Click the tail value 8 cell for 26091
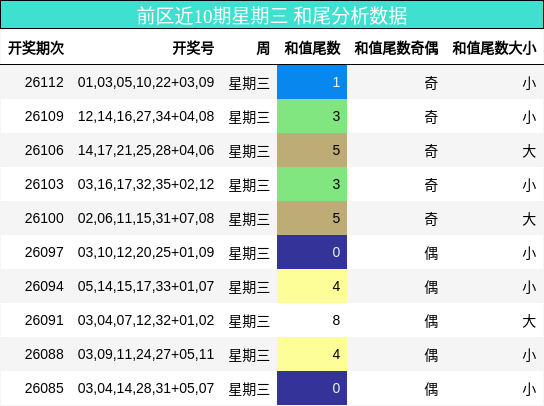Screen dimensions: 544x406 tap(312, 320)
